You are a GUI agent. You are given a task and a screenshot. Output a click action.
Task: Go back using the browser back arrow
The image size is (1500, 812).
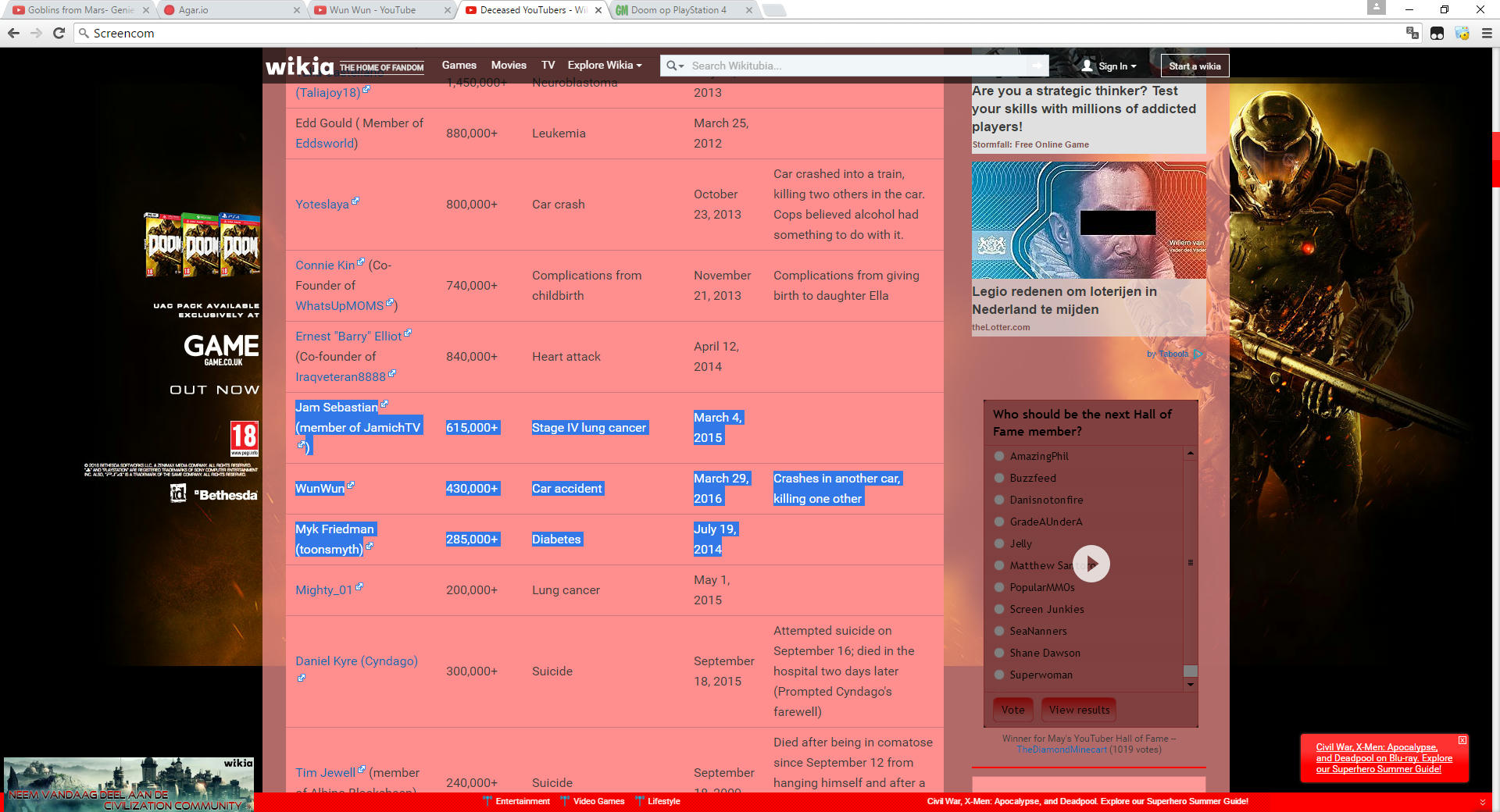[13, 33]
